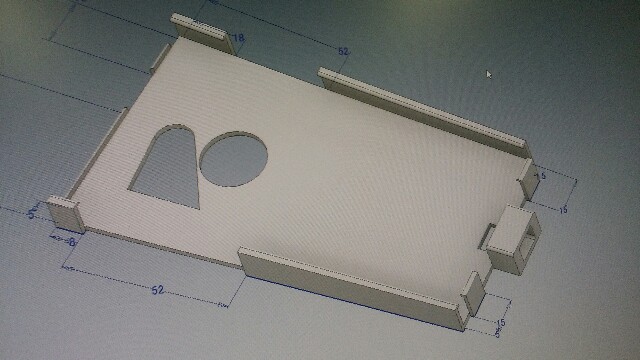Screen dimensions: 640x360
Task: Select the circular hole in the plate
Action: [x=233, y=159]
